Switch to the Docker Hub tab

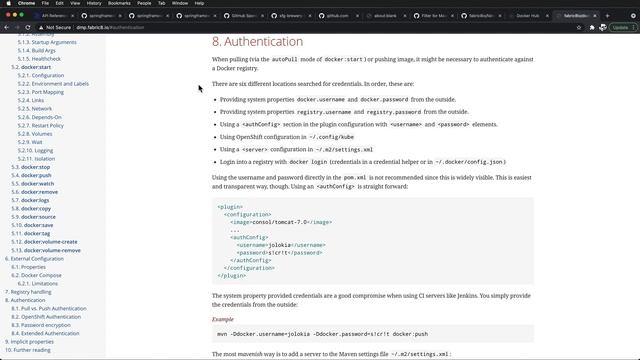[528, 16]
